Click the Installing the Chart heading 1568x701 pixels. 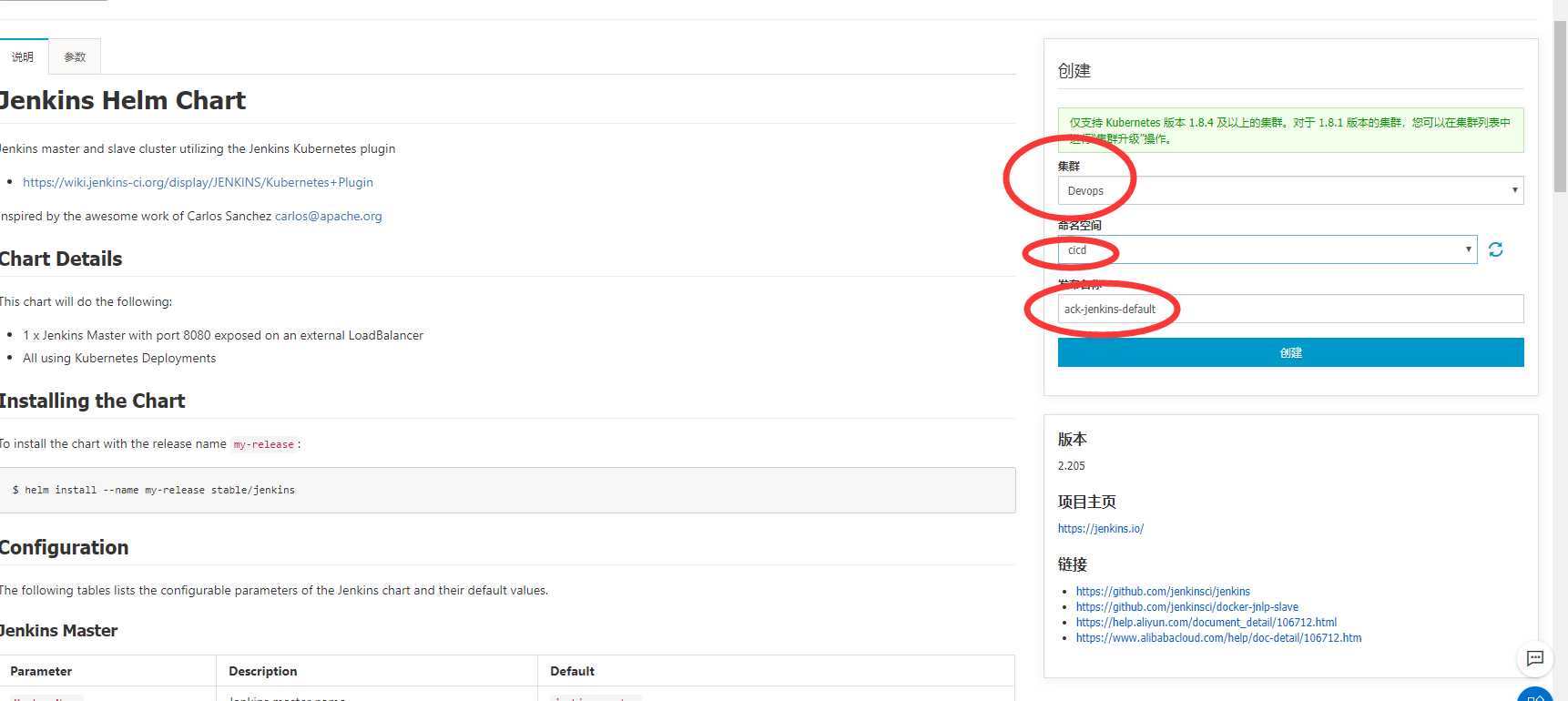[x=92, y=401]
